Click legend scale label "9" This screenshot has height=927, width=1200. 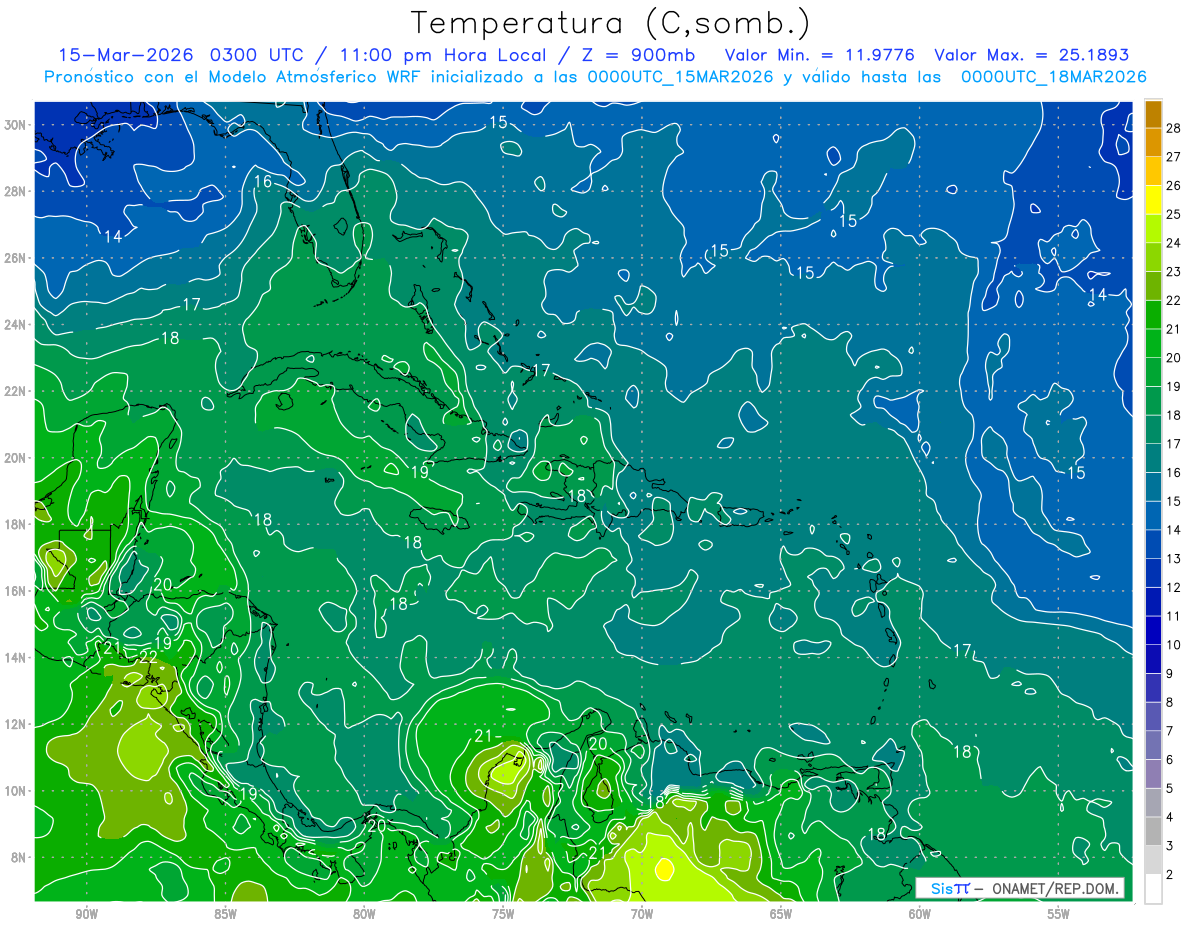(1169, 674)
